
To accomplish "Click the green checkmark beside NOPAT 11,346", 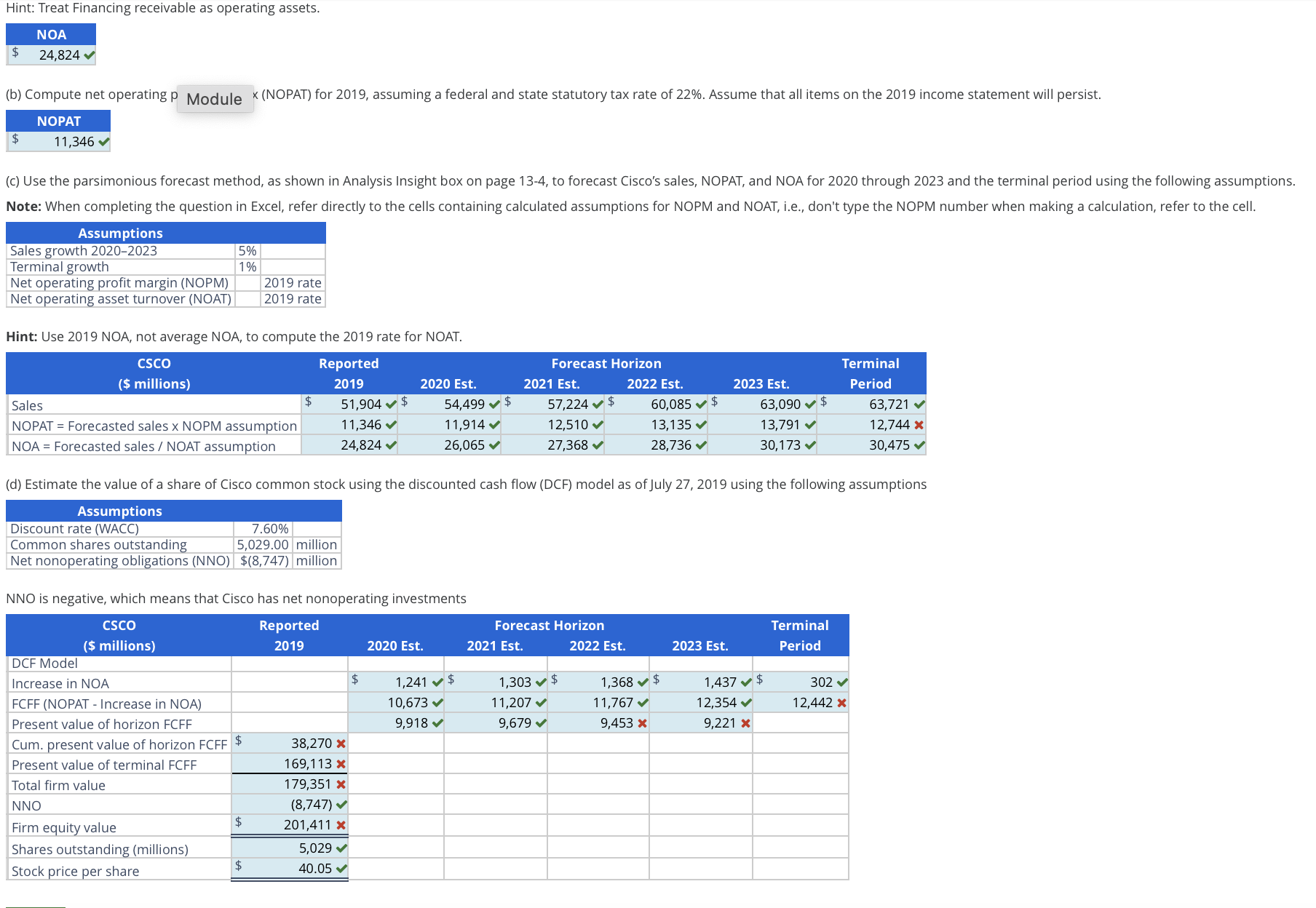I will pyautogui.click(x=103, y=141).
